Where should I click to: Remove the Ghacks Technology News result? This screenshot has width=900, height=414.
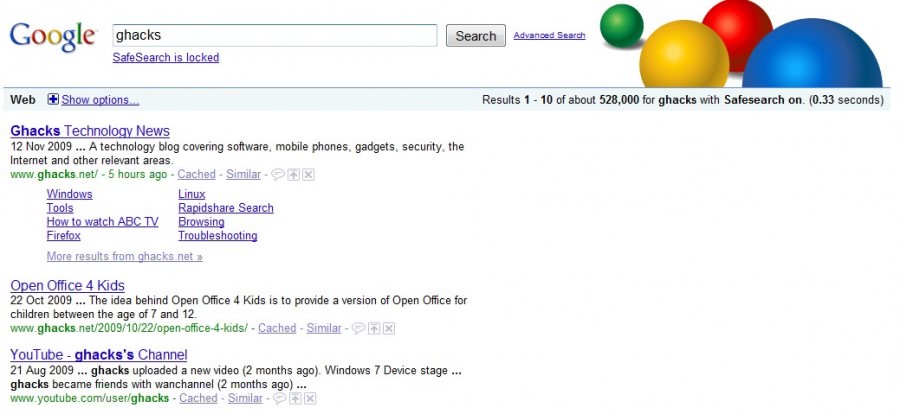click(x=309, y=175)
